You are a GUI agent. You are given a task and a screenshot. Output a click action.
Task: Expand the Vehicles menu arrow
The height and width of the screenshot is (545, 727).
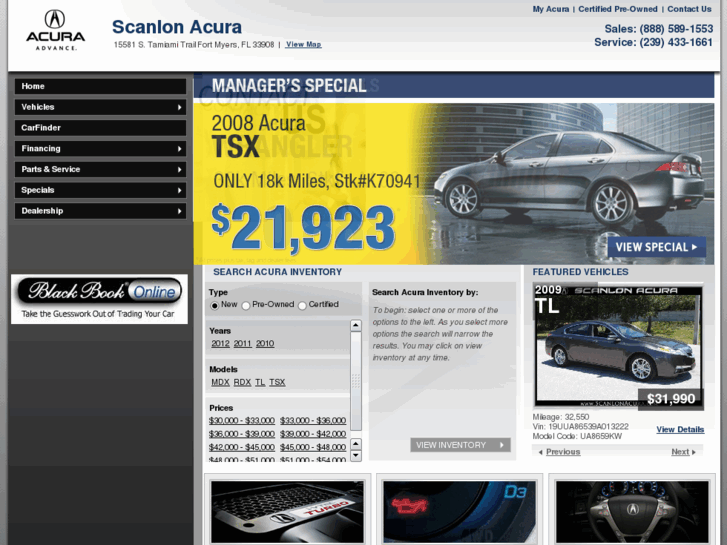[179, 107]
